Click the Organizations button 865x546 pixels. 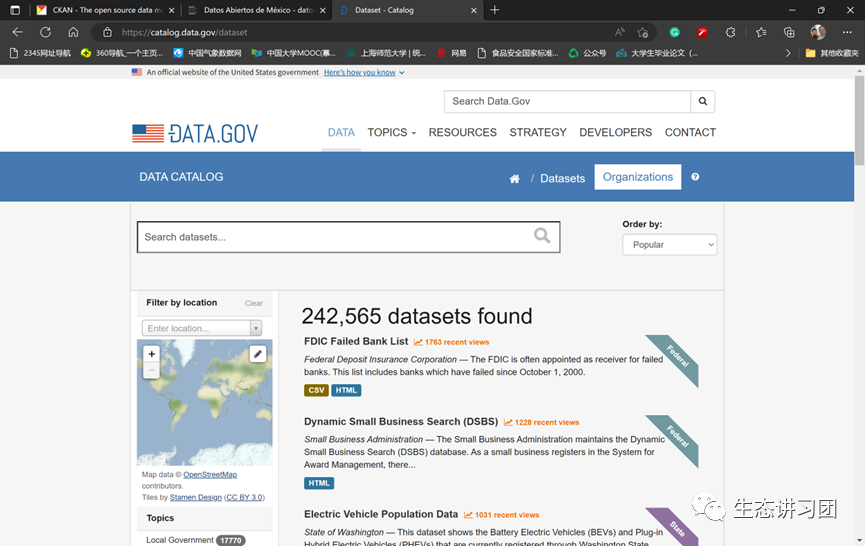pos(638,177)
